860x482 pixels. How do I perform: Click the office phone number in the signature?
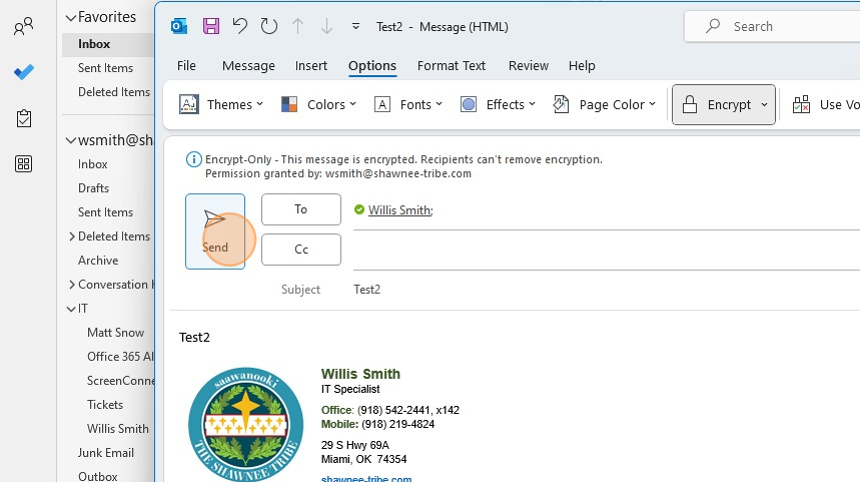coord(408,410)
